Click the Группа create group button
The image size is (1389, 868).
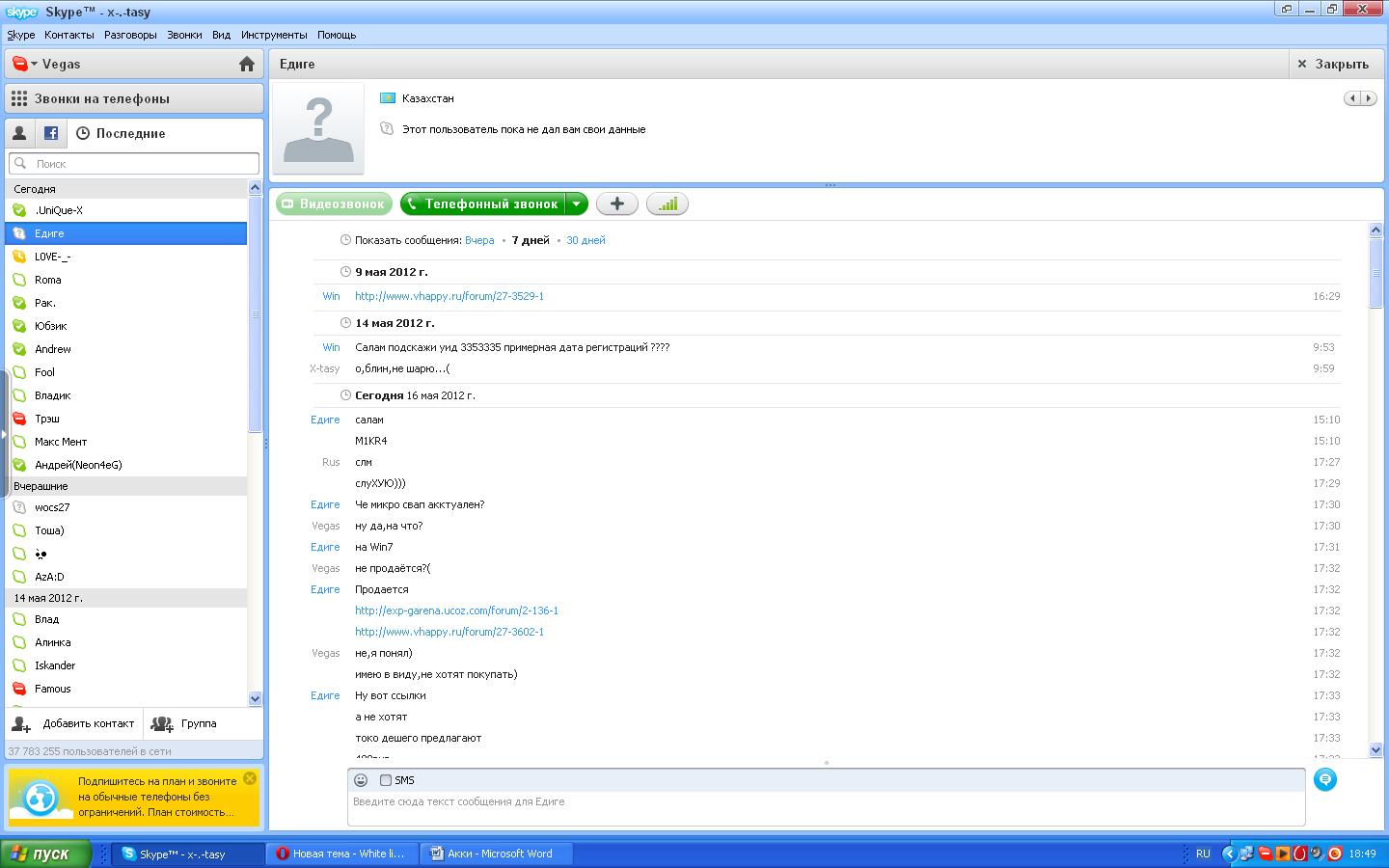point(184,723)
